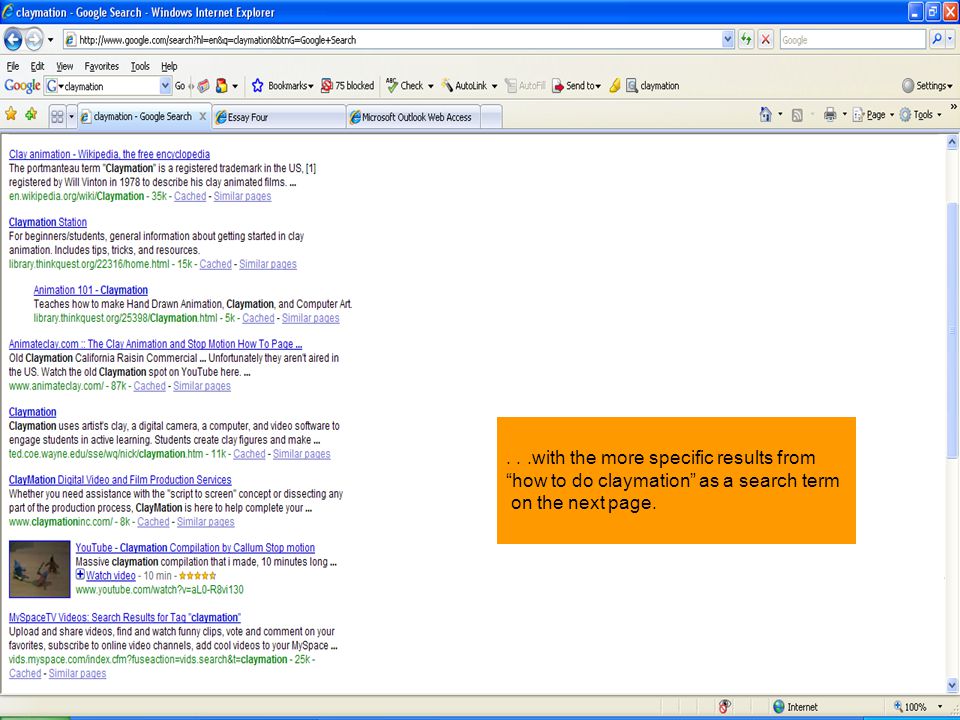Click the YouTube claymation video thumbnail
This screenshot has width=960, height=720.
click(40, 569)
